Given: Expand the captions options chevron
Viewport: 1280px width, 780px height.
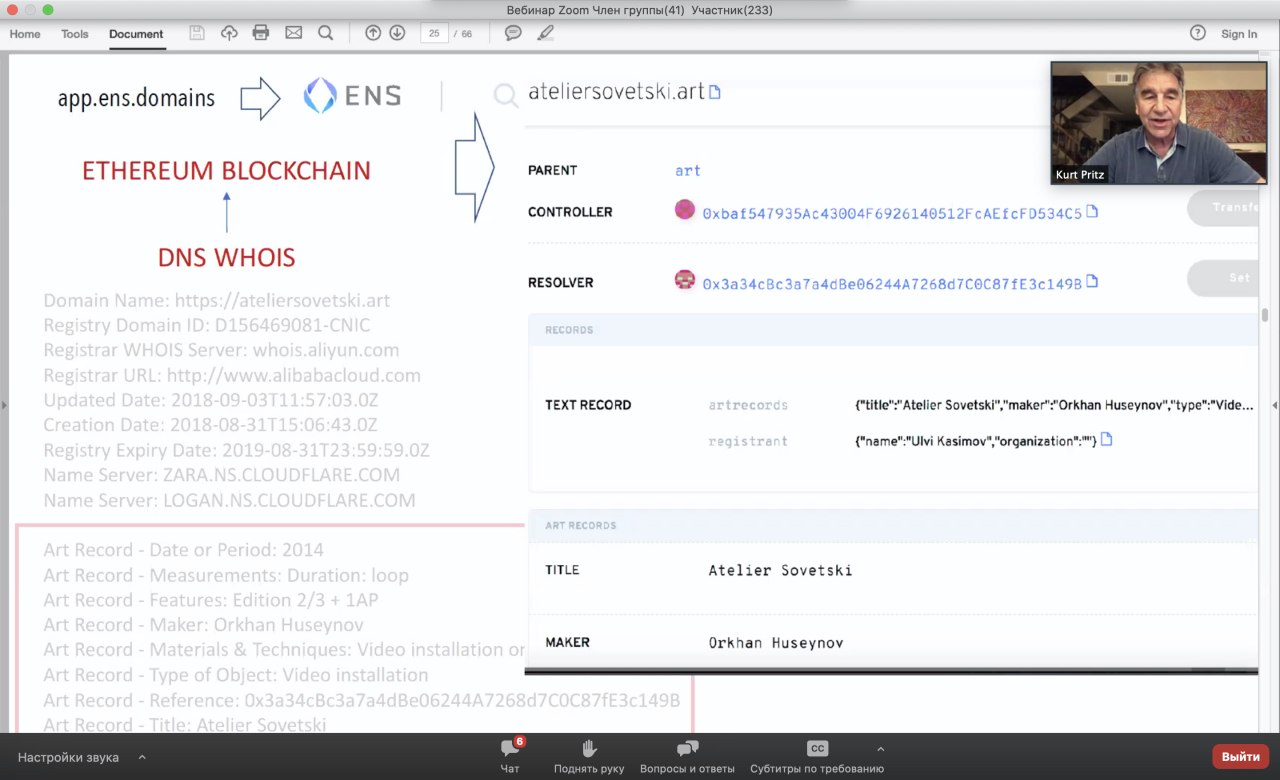Looking at the screenshot, I should [x=880, y=748].
